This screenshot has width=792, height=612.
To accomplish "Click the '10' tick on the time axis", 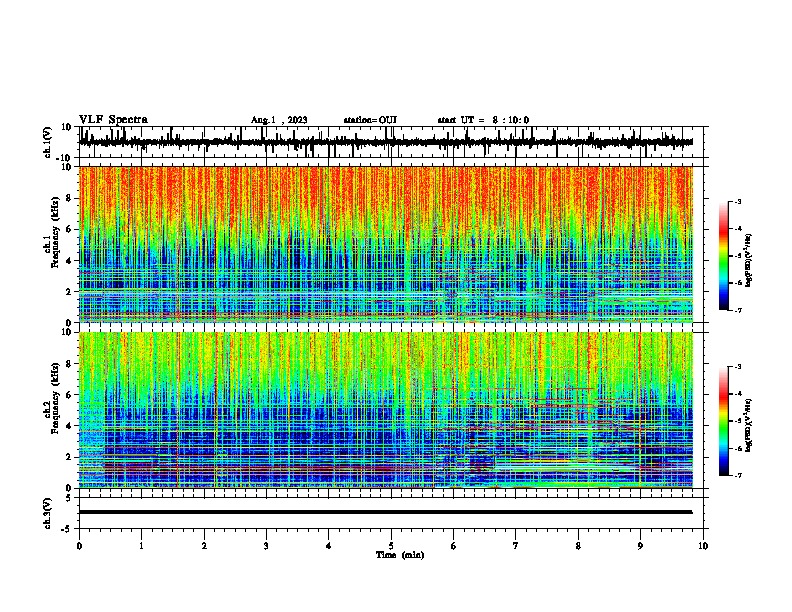I will [703, 546].
